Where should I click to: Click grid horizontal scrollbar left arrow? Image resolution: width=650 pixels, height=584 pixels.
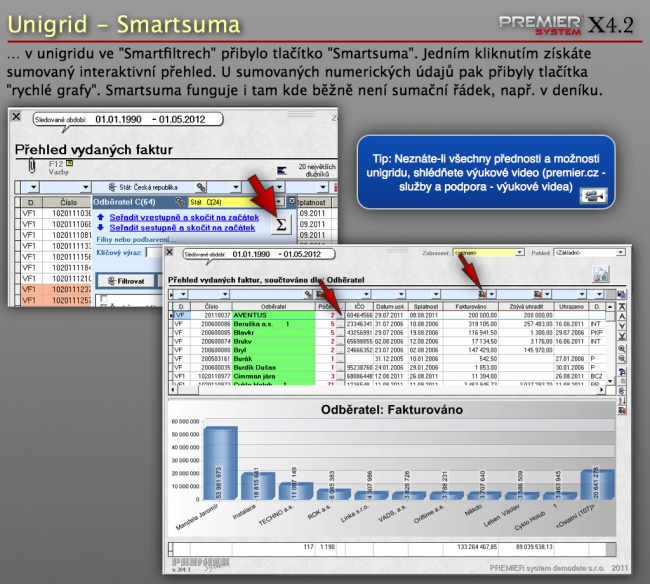172,390
